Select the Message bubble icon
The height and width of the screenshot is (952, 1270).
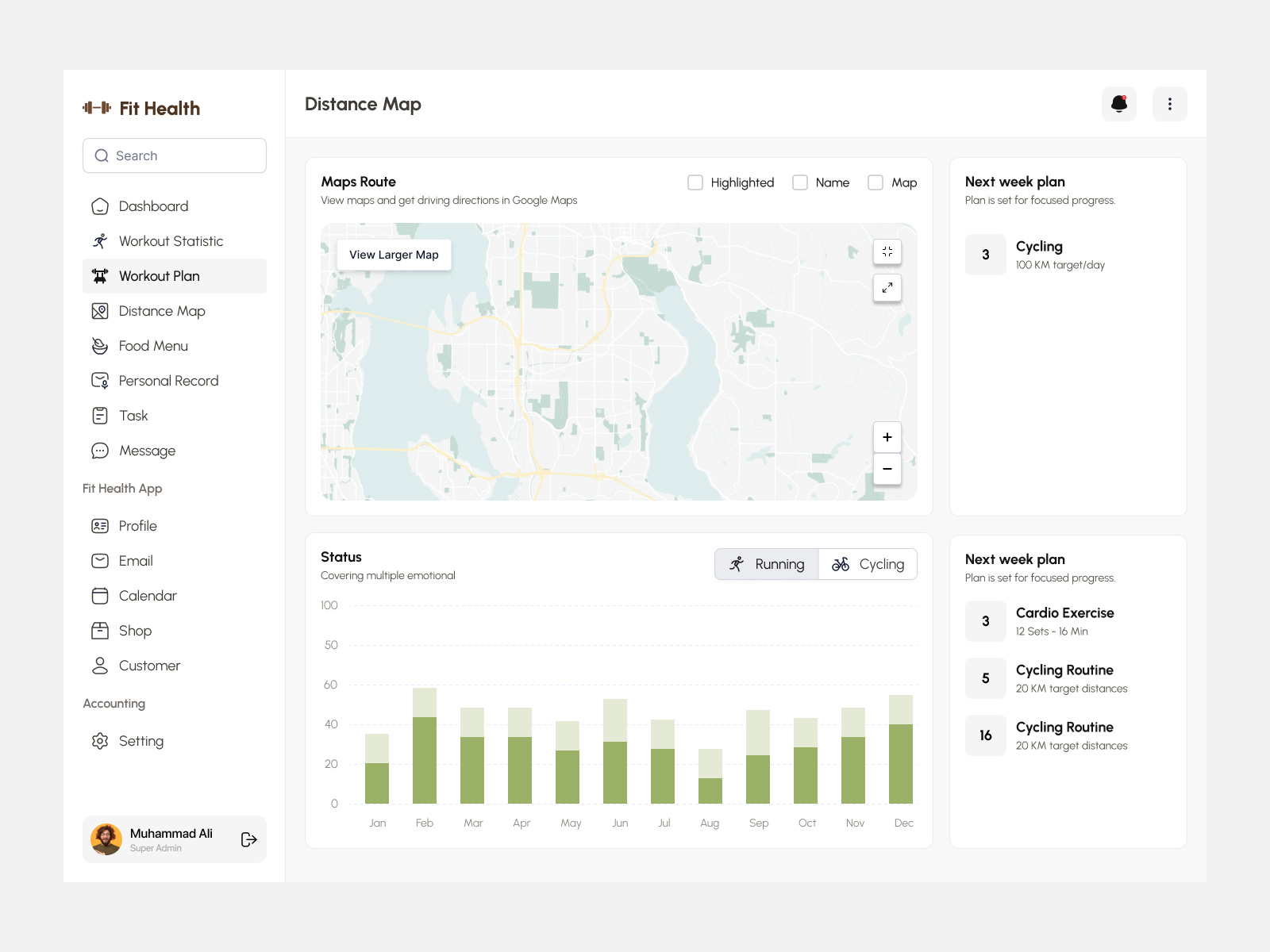click(x=100, y=451)
